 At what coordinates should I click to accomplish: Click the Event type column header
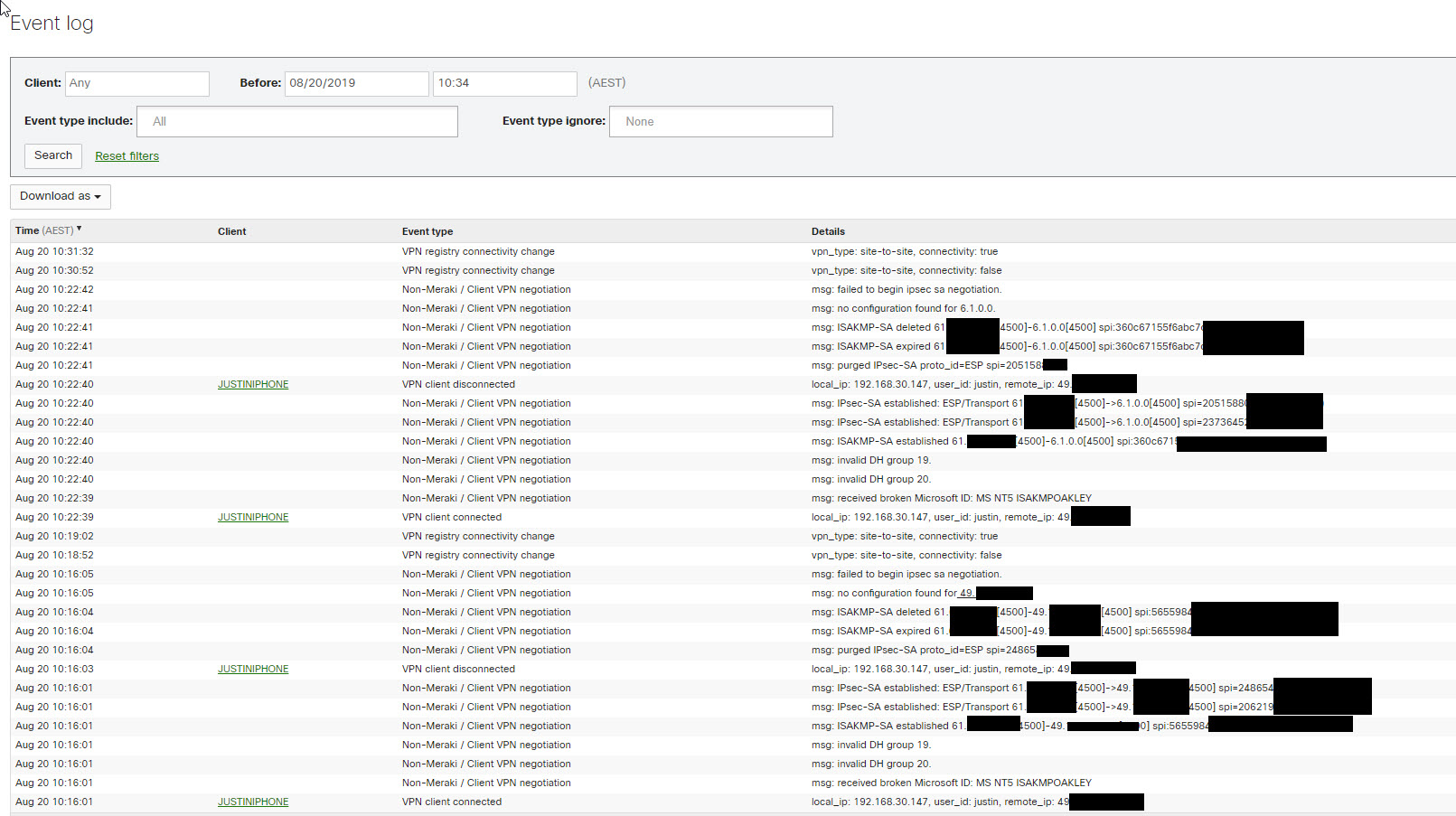(427, 231)
